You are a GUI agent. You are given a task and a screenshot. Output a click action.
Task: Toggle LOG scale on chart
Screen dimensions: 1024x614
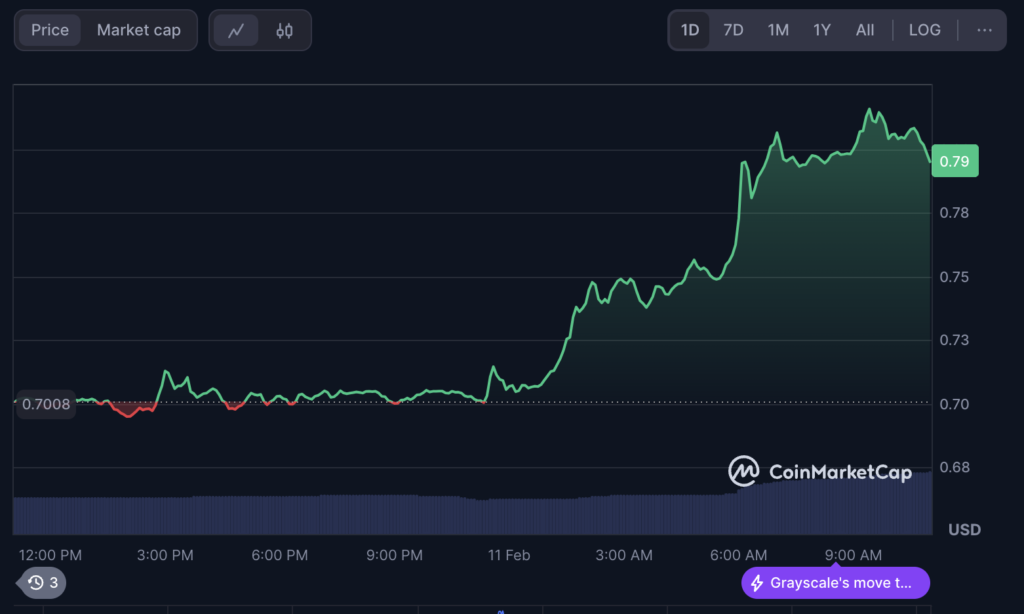pos(925,30)
